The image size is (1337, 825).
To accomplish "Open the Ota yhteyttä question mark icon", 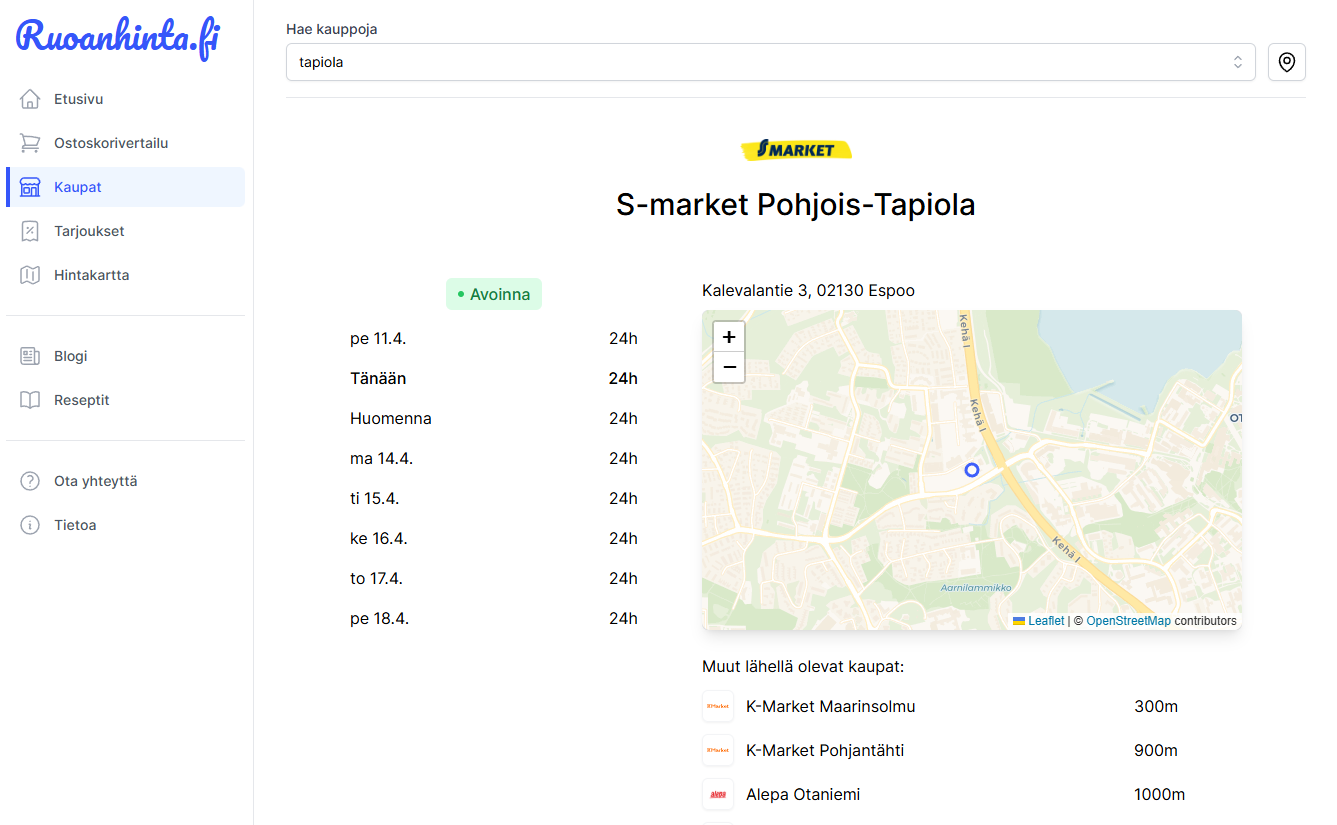I will pyautogui.click(x=31, y=481).
